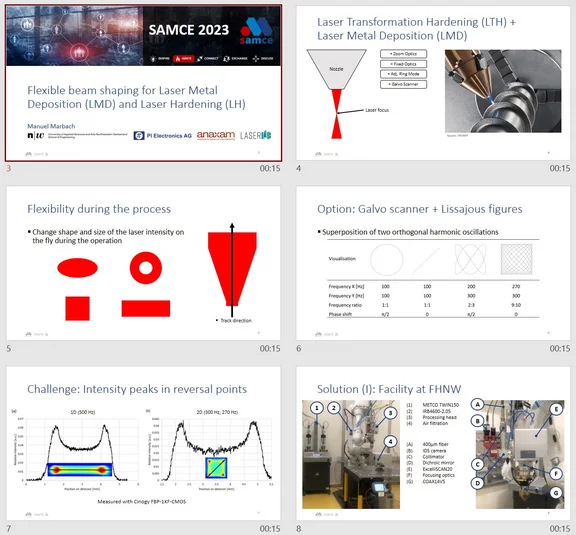576x535 pixels.
Task: Click the red ring shape on slide 5
Action: coord(146,268)
